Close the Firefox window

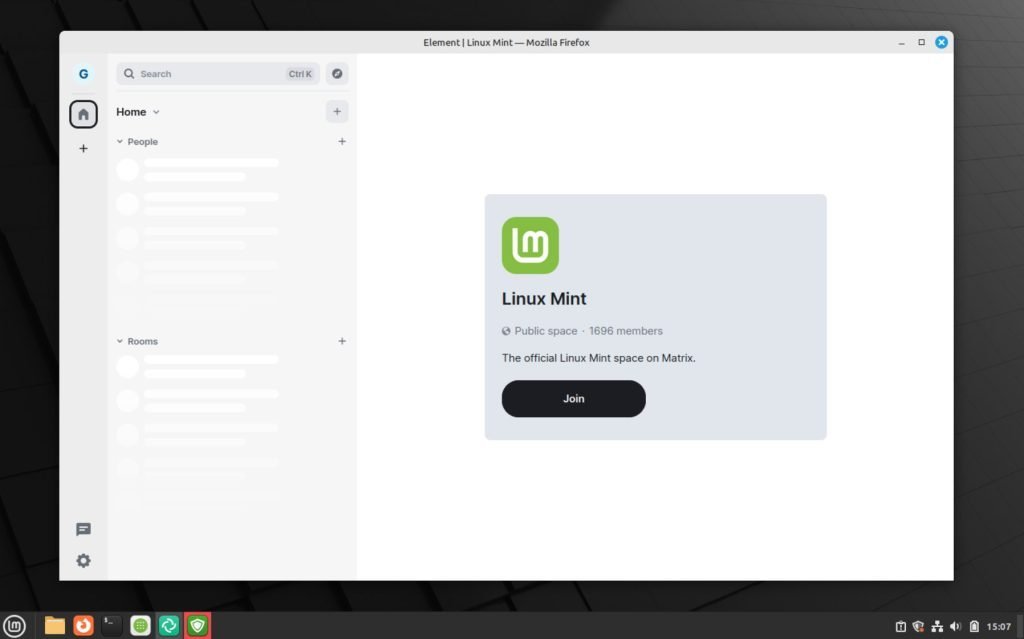[942, 42]
